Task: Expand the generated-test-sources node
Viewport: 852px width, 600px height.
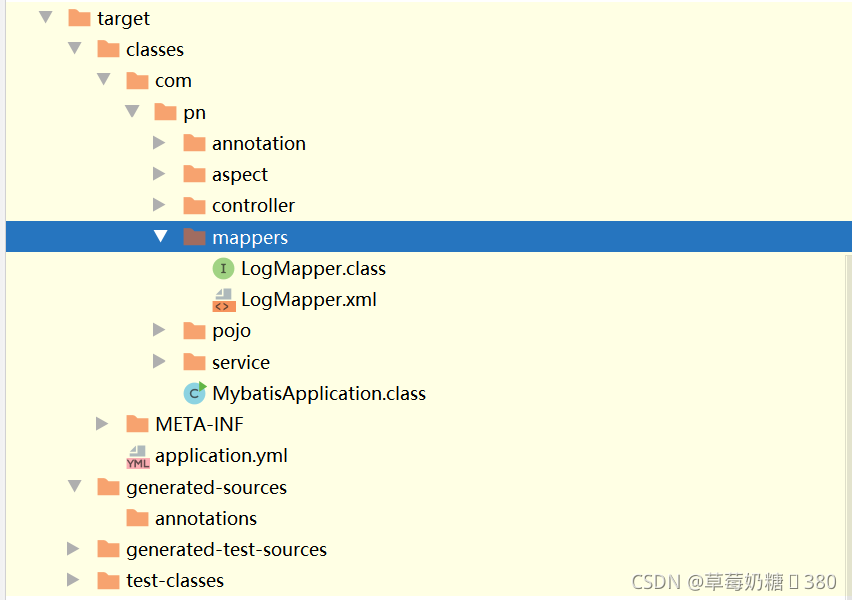Action: 71,549
